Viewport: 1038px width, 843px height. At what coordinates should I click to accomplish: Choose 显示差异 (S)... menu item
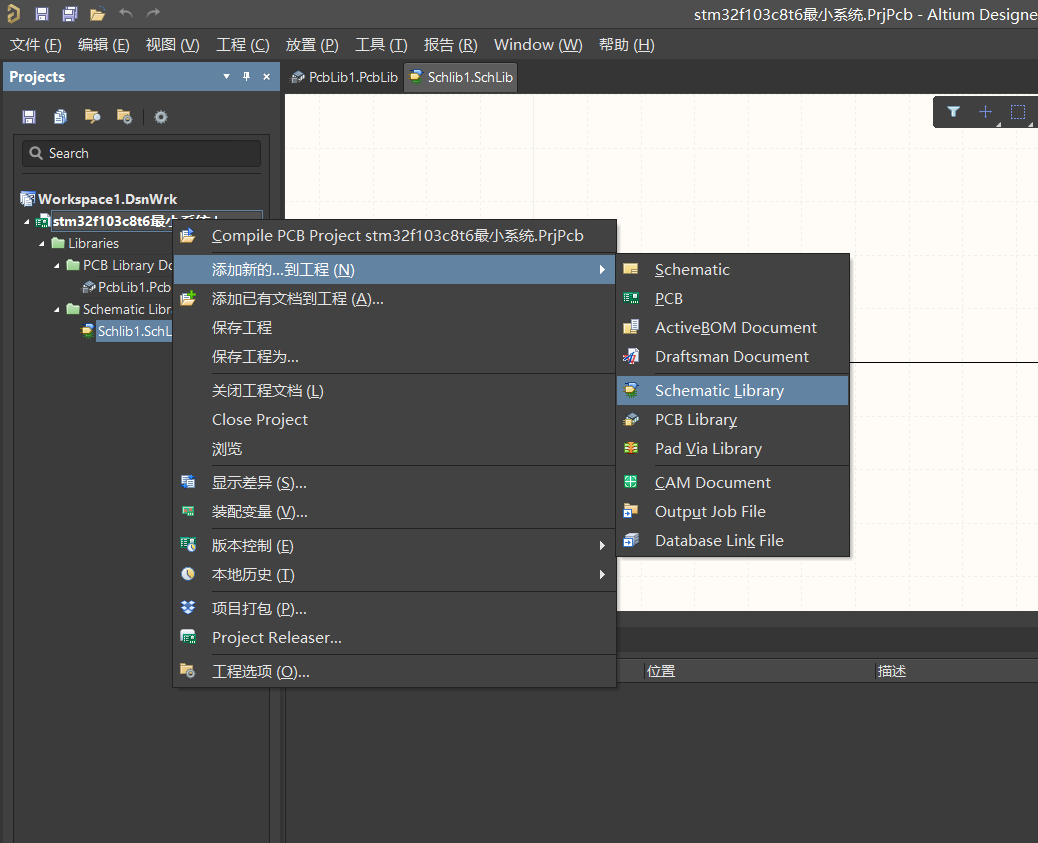[x=395, y=483]
